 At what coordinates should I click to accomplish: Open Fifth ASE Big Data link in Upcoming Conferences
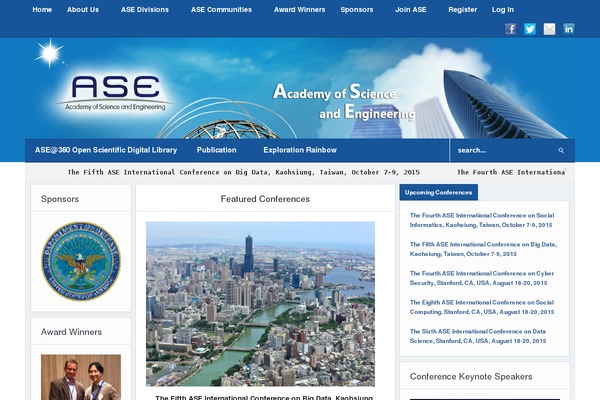483,249
